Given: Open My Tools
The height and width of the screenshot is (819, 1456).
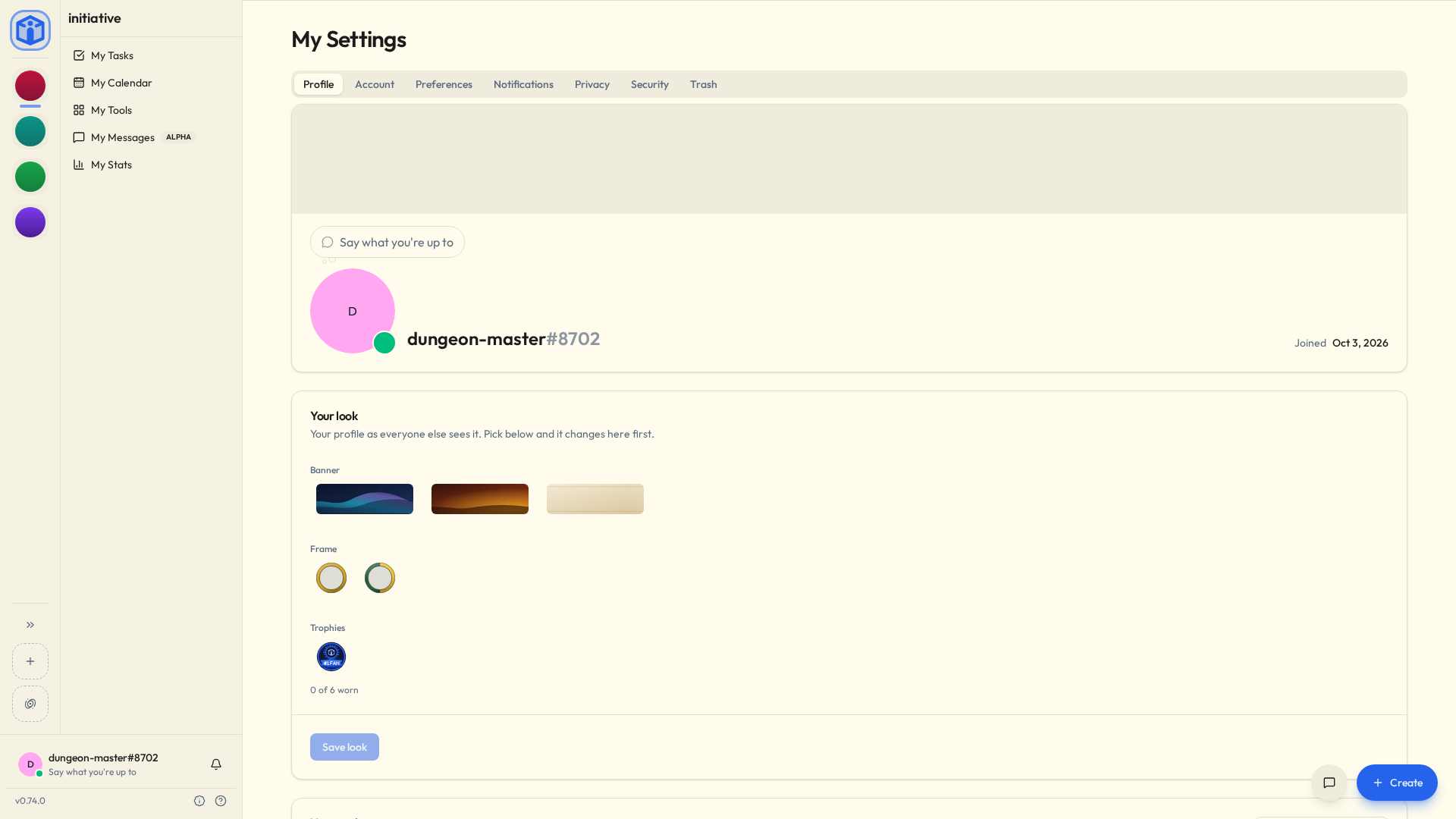Looking at the screenshot, I should pyautogui.click(x=151, y=110).
